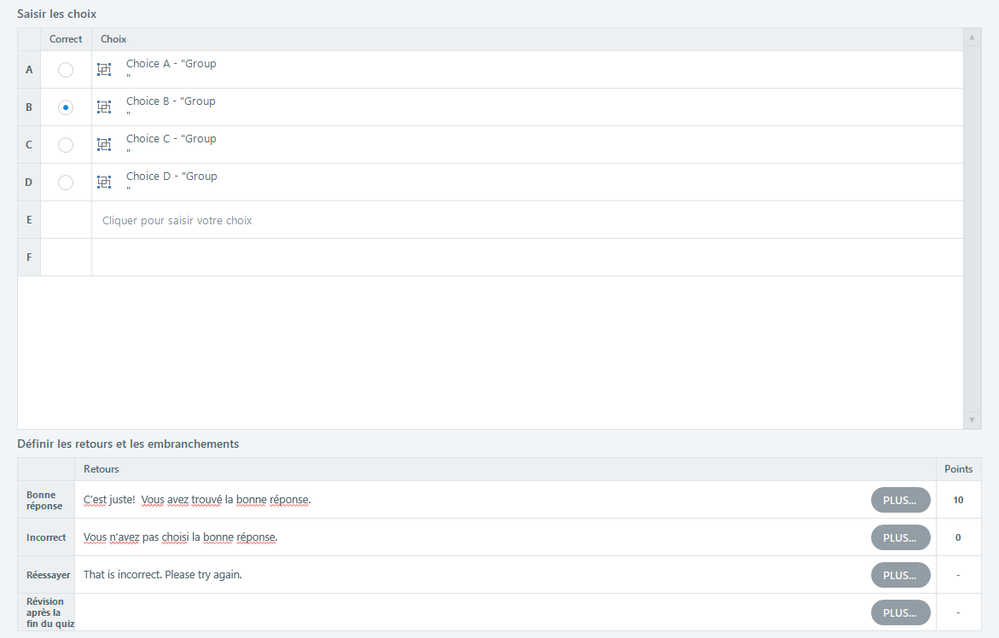Edit the 10 points value for Bonne réponse
The height and width of the screenshot is (638, 999).
[x=958, y=500]
